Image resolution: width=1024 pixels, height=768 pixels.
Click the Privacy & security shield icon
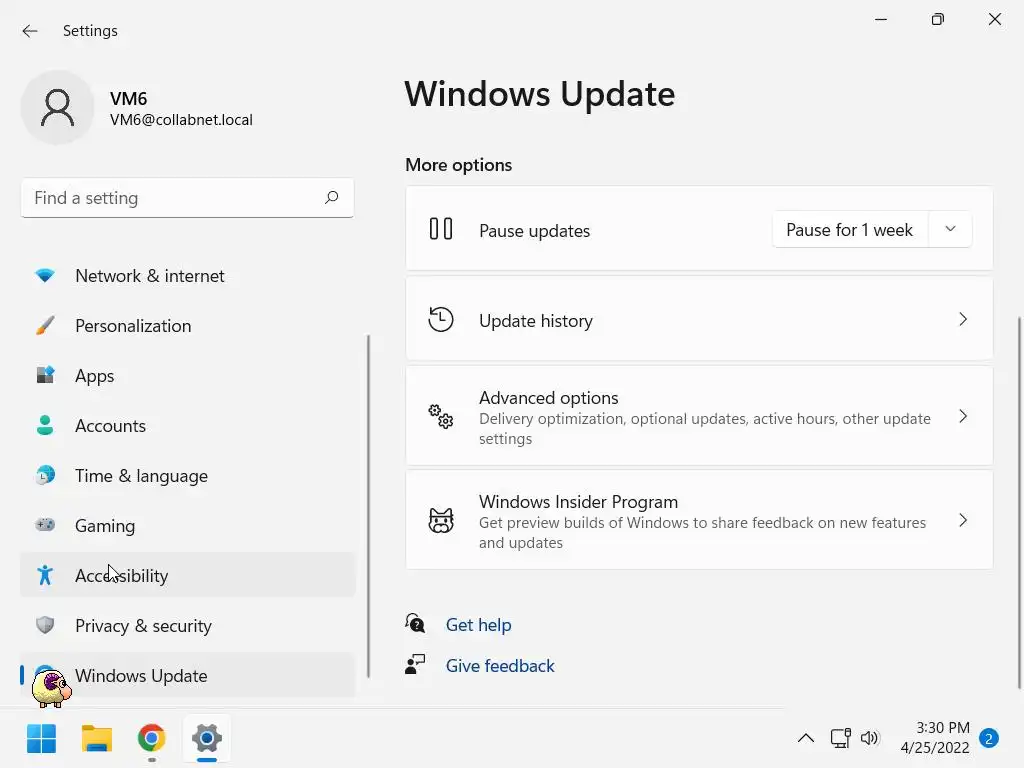(x=45, y=625)
